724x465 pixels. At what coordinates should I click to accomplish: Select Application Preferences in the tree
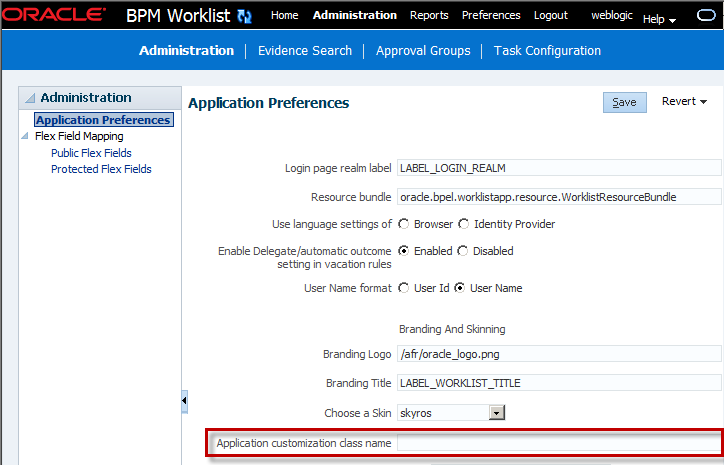[x=103, y=120]
